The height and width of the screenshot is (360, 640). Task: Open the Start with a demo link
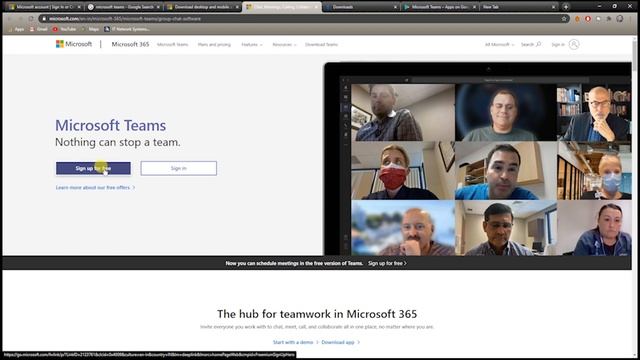click(295, 342)
